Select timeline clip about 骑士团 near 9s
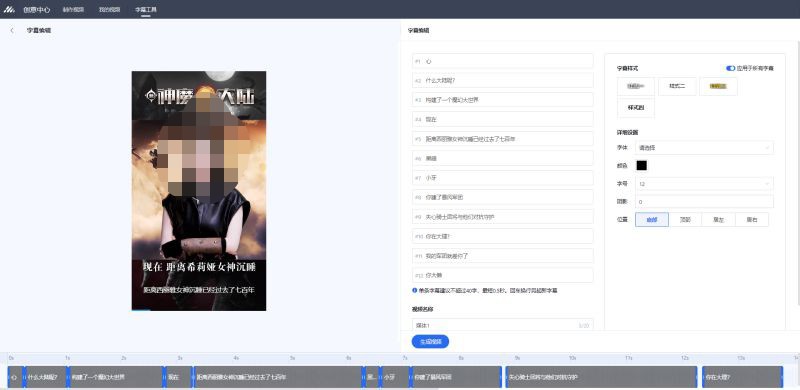The image size is (800, 390). [x=601, y=377]
